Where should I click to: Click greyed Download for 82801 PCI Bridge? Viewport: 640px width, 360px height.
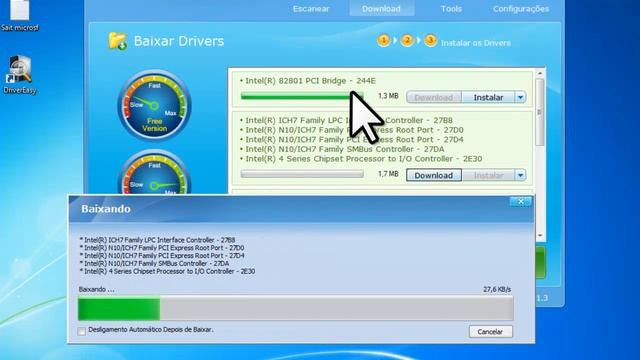click(x=434, y=97)
